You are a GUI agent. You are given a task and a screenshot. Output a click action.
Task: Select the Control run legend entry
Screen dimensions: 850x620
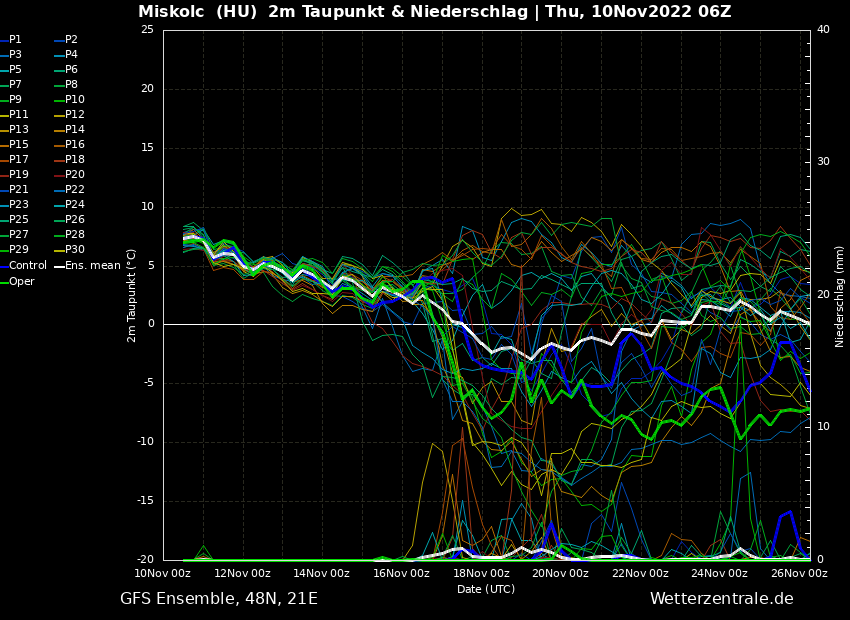pos(28,266)
